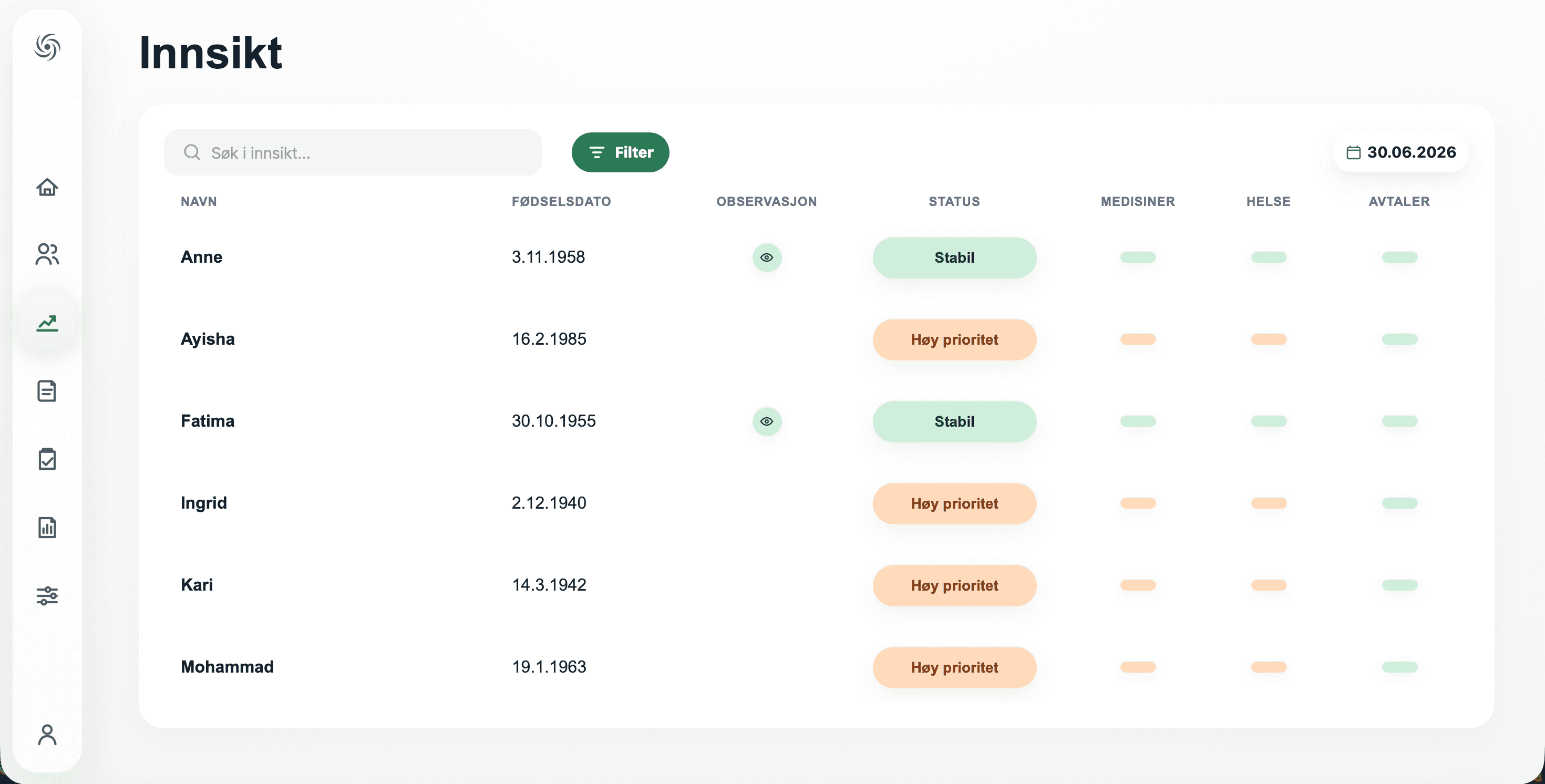Click Ayisha's Høy prioritet status badge
Image resolution: width=1545 pixels, height=784 pixels.
coord(954,339)
